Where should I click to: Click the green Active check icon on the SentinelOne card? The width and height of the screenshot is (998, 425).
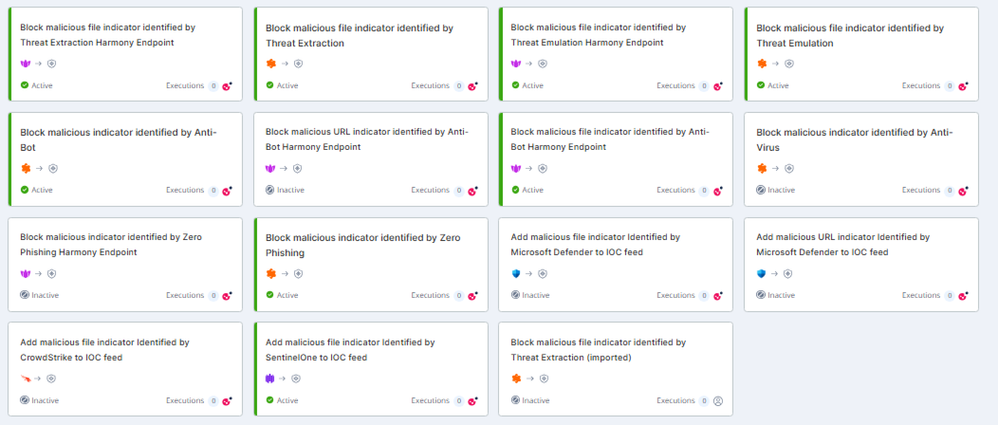click(270, 400)
